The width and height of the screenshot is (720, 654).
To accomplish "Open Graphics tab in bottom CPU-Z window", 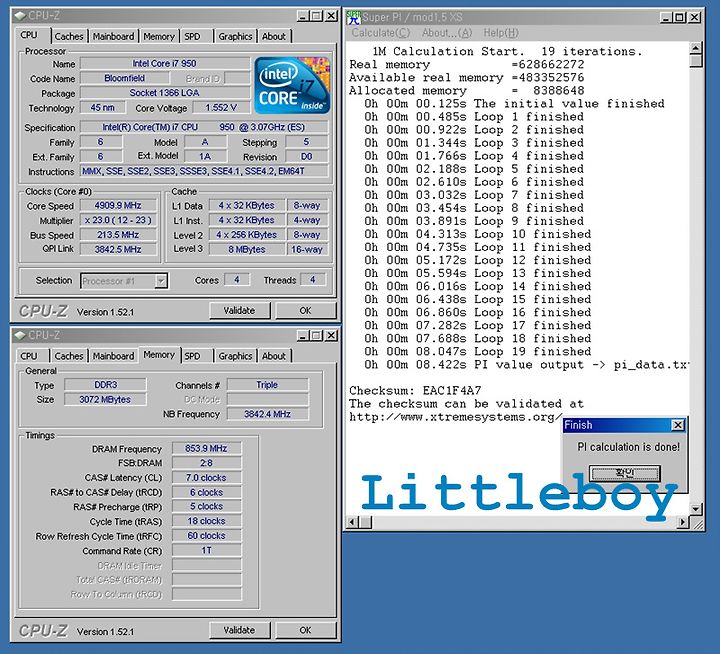I will pos(235,356).
